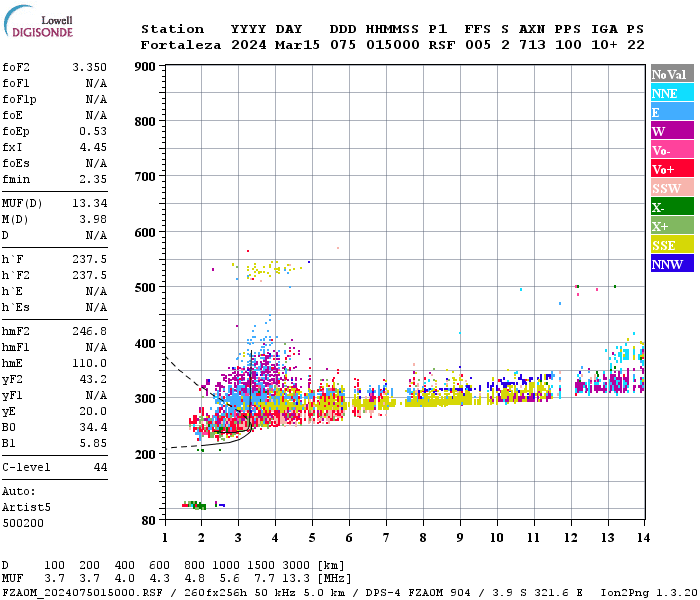Viewport: 700px width, 600px height.
Task: Click the X- dark green legend swatch
Action: (x=672, y=207)
